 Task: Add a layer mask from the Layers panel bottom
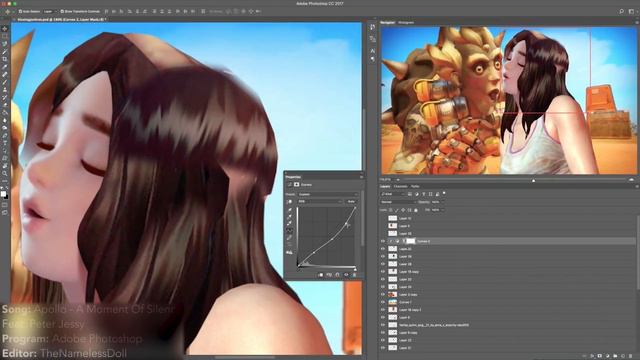coord(600,356)
